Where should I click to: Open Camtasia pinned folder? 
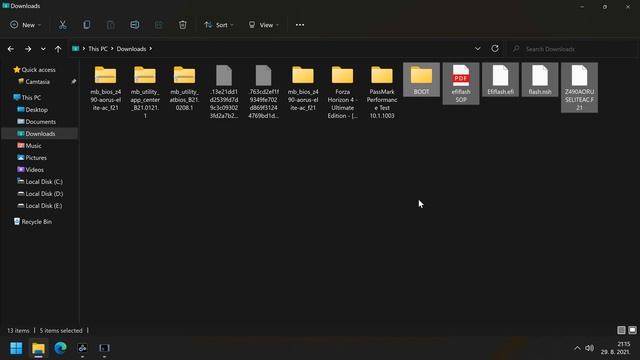point(38,82)
